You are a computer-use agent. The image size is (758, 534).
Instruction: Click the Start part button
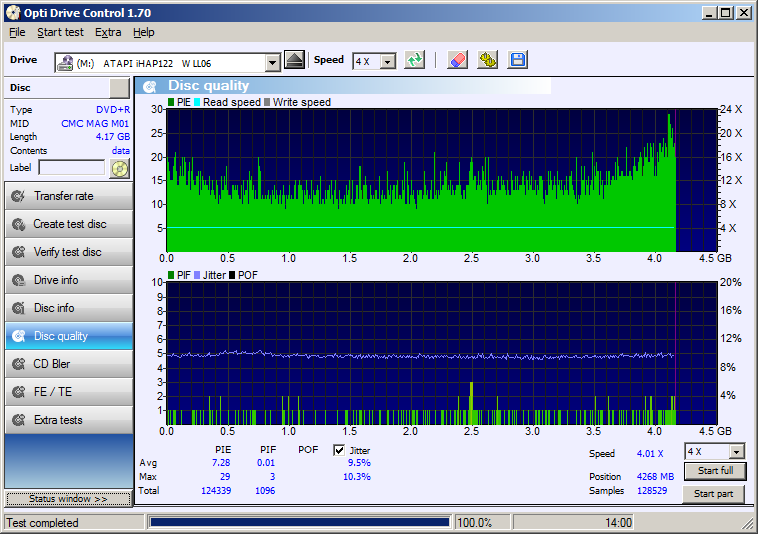click(x=714, y=494)
